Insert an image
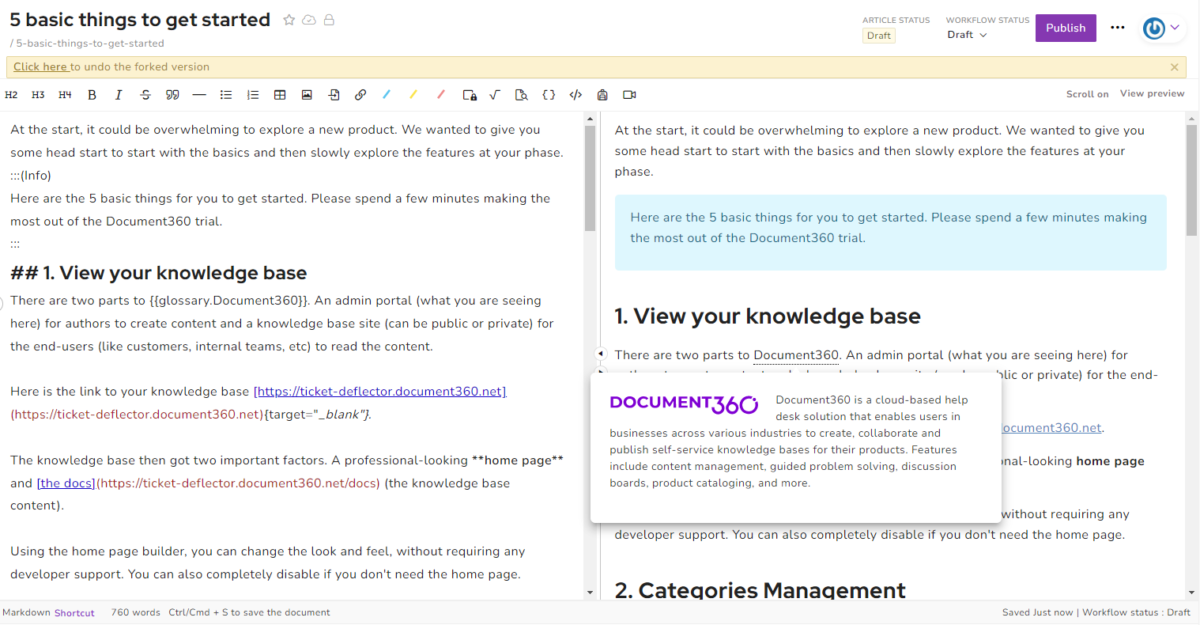The height and width of the screenshot is (625, 1200). [307, 94]
